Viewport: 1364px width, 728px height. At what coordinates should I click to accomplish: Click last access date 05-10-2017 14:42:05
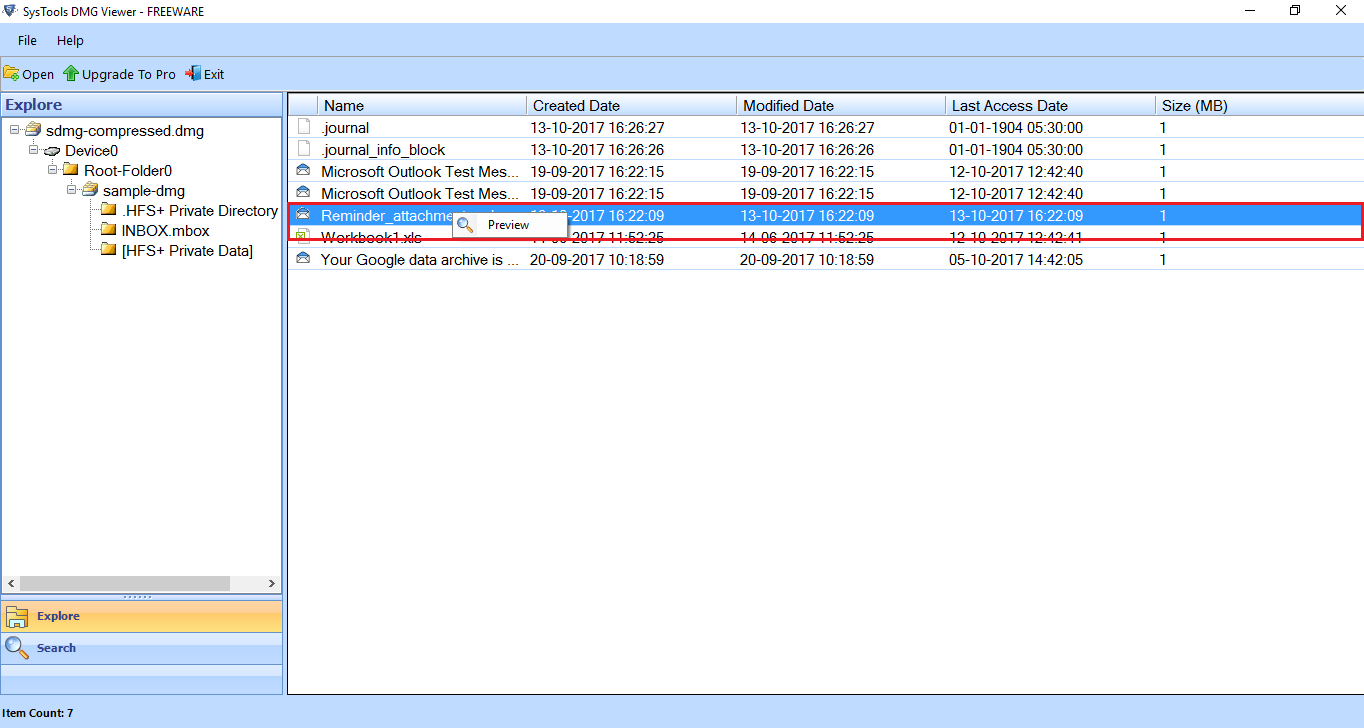click(1016, 260)
